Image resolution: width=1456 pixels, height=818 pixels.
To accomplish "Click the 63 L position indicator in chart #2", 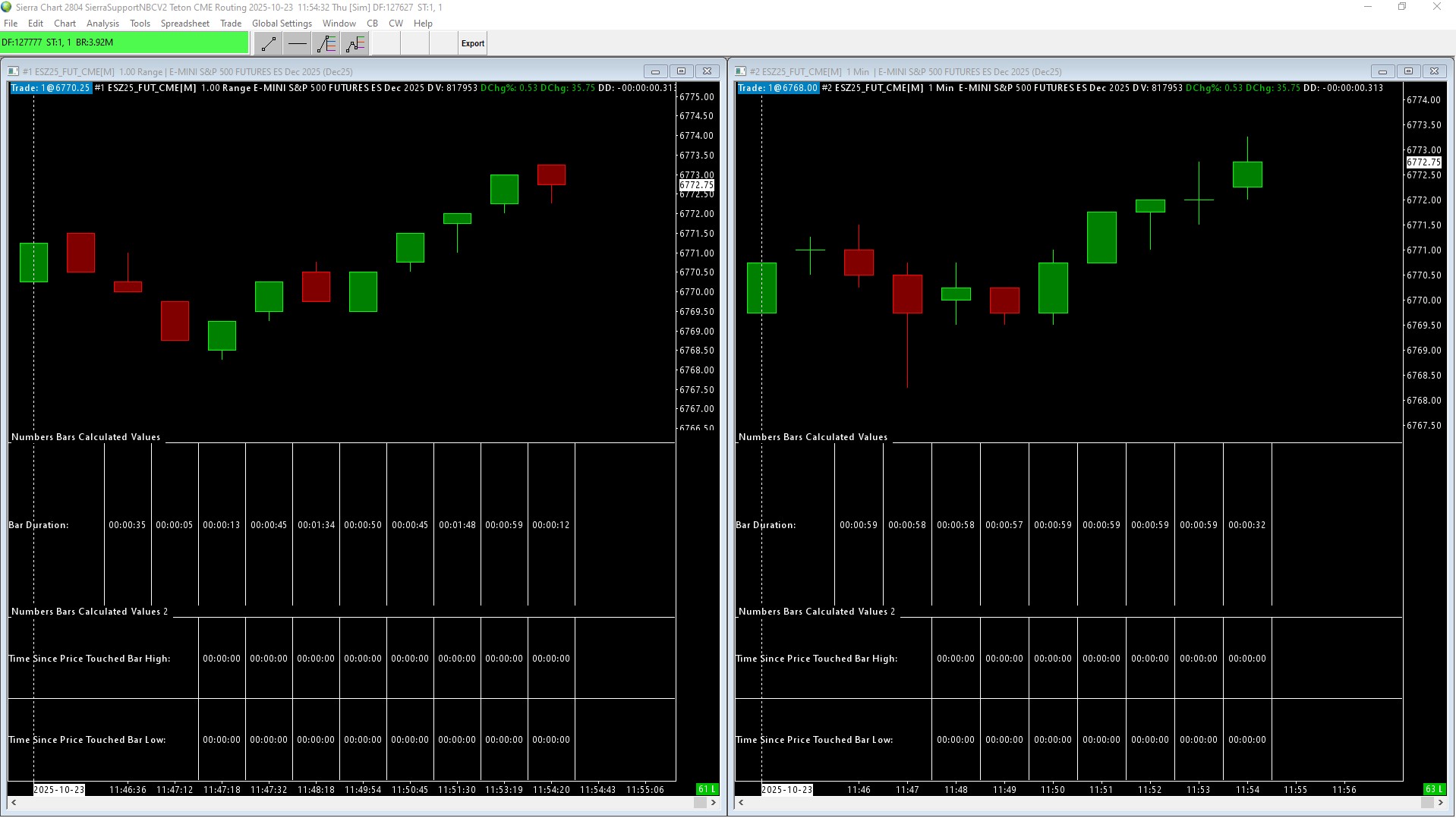I will click(1433, 789).
